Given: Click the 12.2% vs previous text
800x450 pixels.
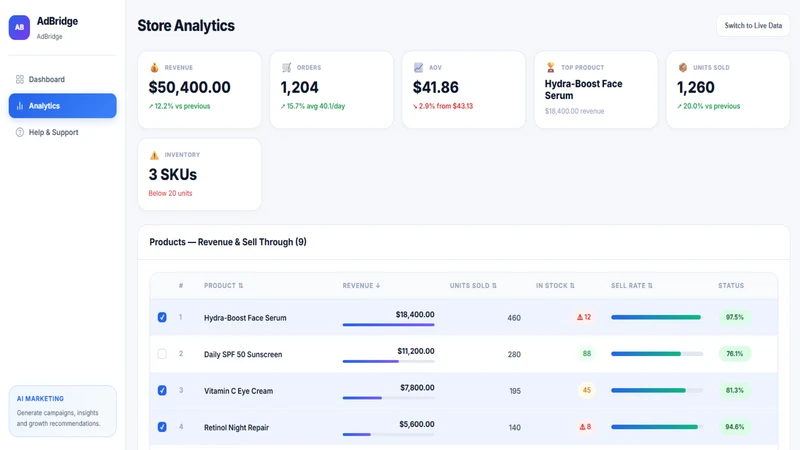Looking at the screenshot, I should coord(179,106).
